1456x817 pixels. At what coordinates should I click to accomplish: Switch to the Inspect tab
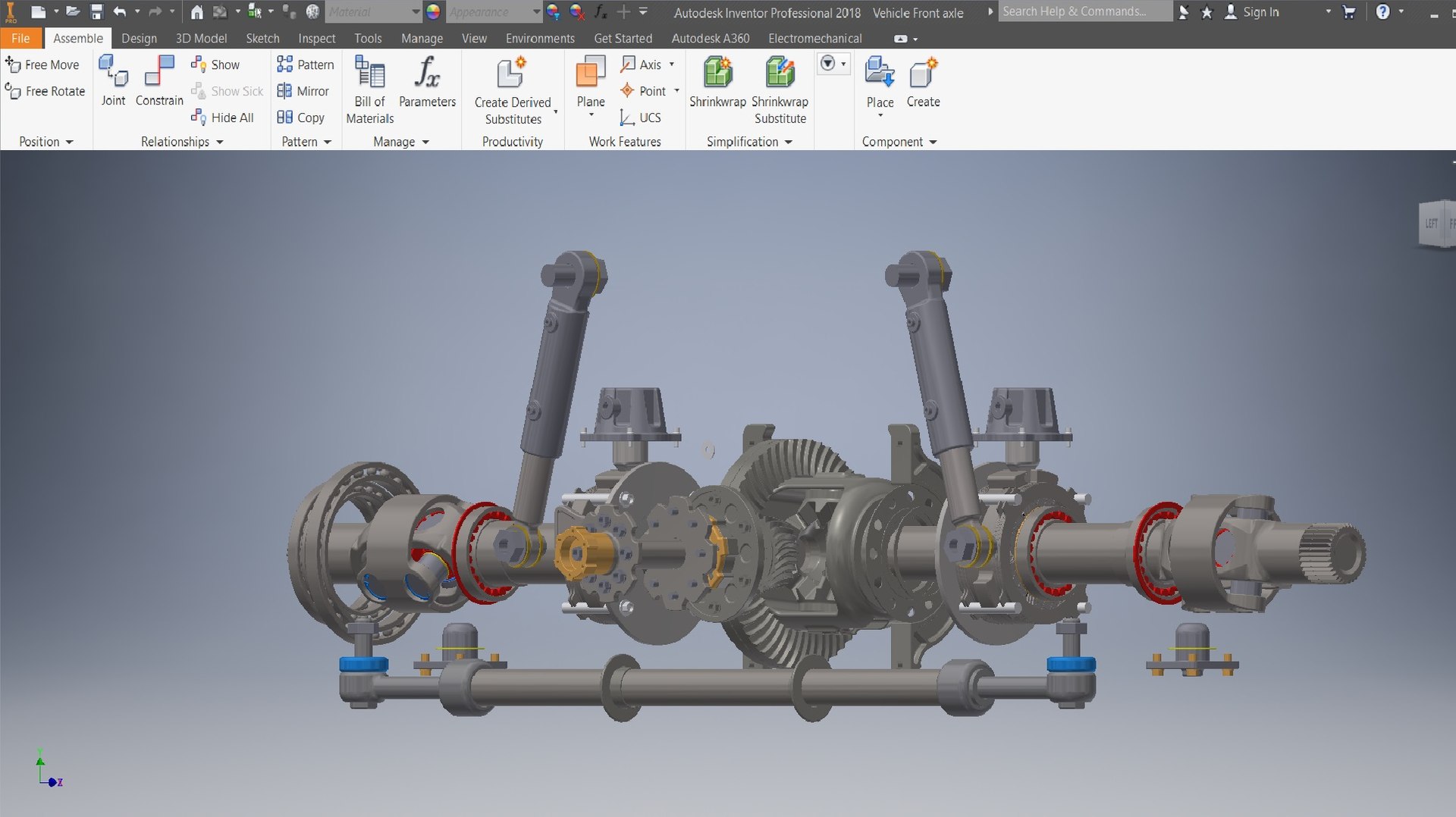(316, 38)
